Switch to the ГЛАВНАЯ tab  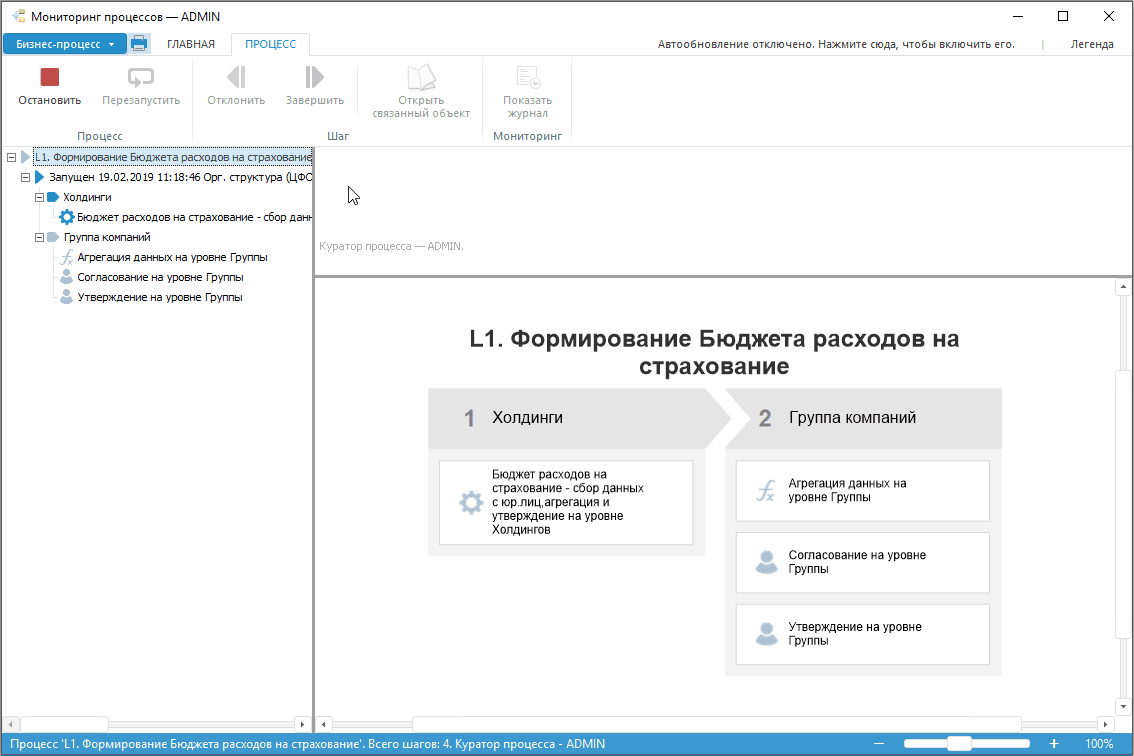pyautogui.click(x=191, y=44)
